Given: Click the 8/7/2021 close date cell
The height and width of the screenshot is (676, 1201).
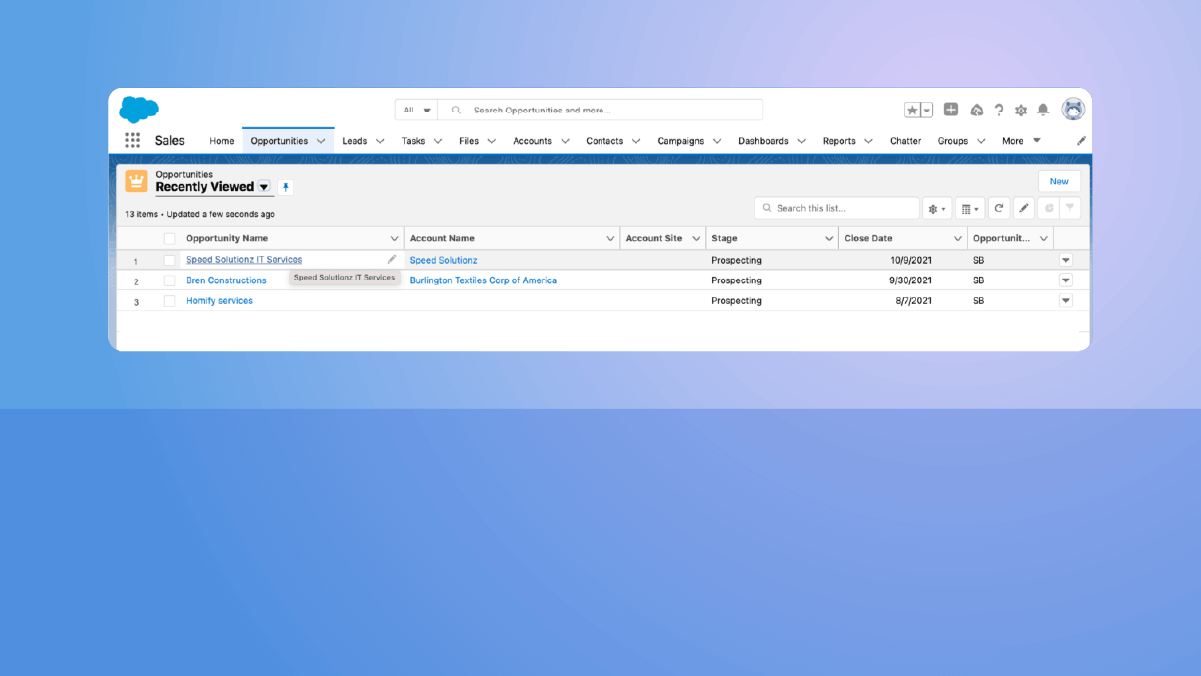Looking at the screenshot, I should pyautogui.click(x=913, y=301).
